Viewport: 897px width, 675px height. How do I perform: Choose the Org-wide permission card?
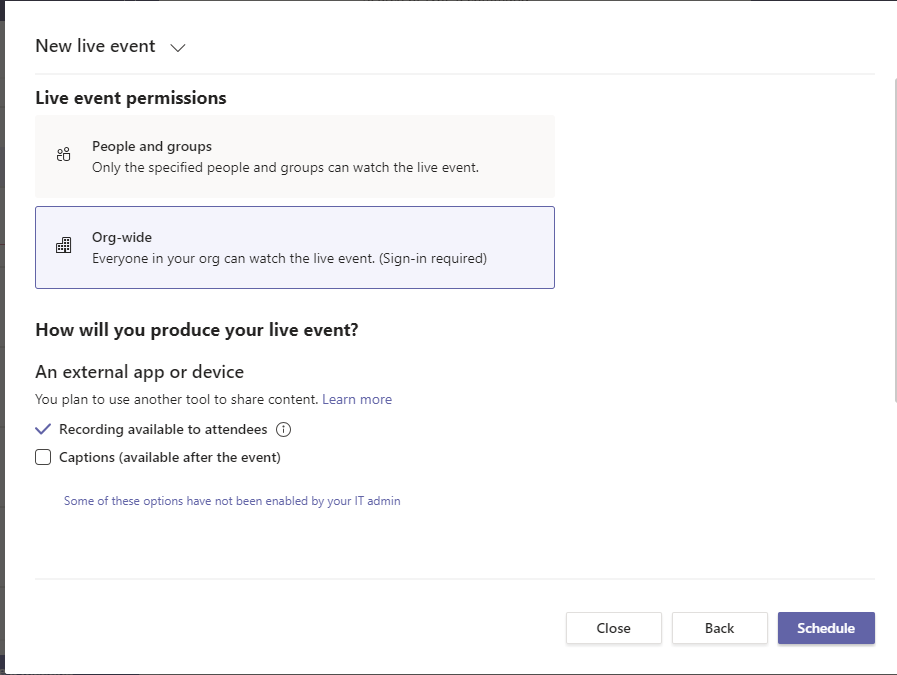294,247
